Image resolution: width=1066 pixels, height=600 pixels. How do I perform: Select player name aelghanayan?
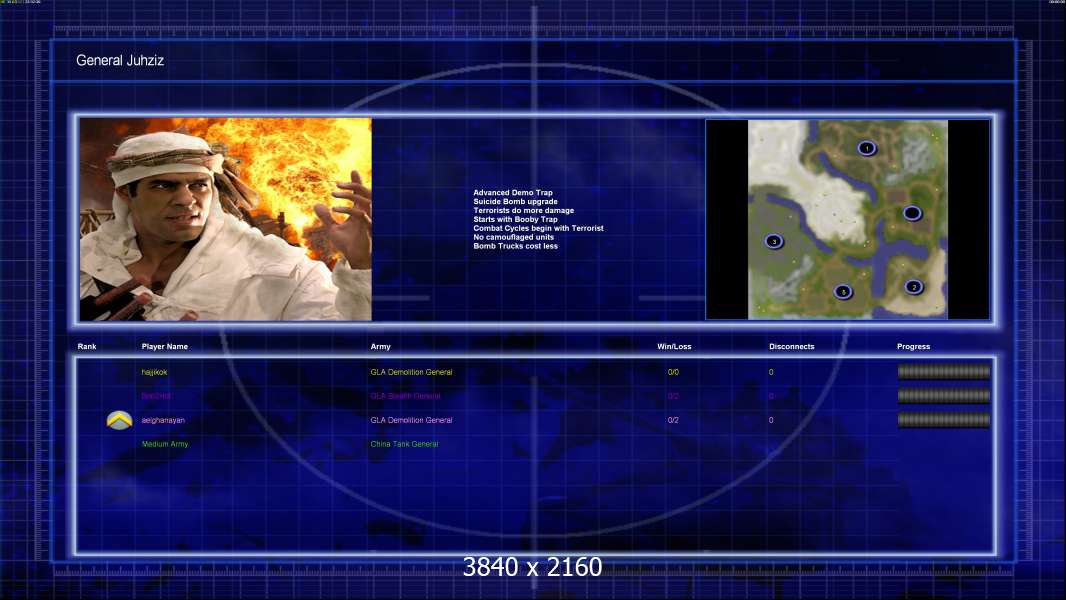pyautogui.click(x=163, y=421)
